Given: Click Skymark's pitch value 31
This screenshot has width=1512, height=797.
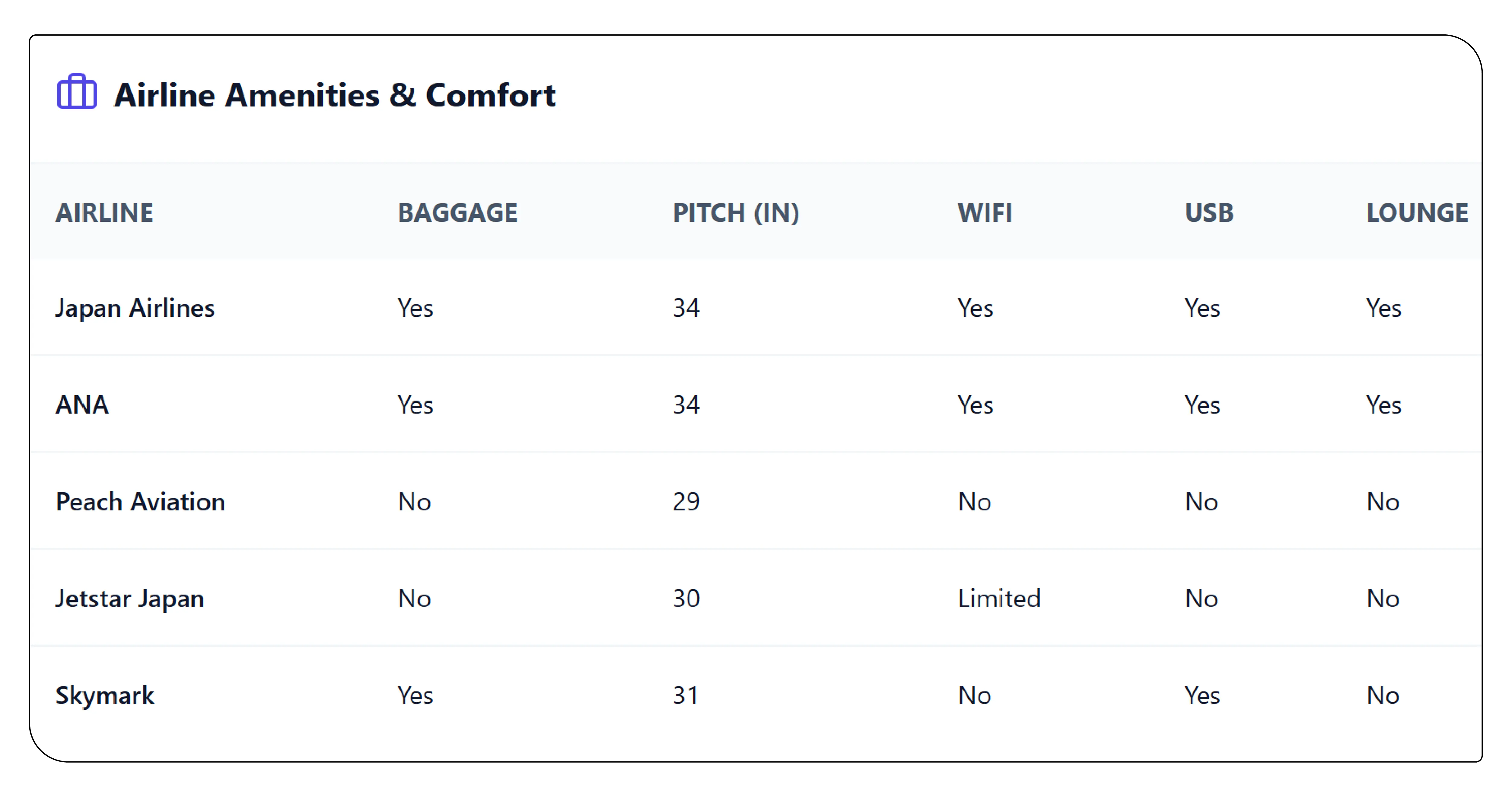Looking at the screenshot, I should point(686,695).
